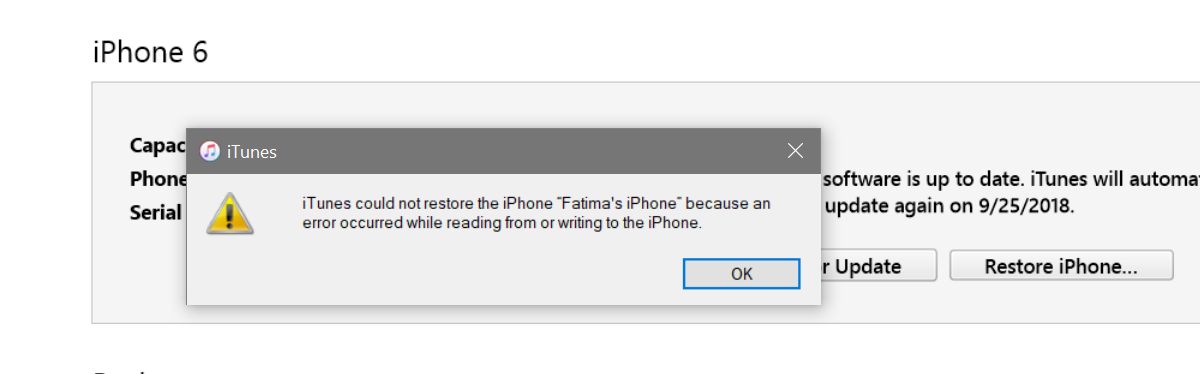The image size is (1200, 374).
Task: Click the yellow warning triangle icon
Action: (229, 213)
